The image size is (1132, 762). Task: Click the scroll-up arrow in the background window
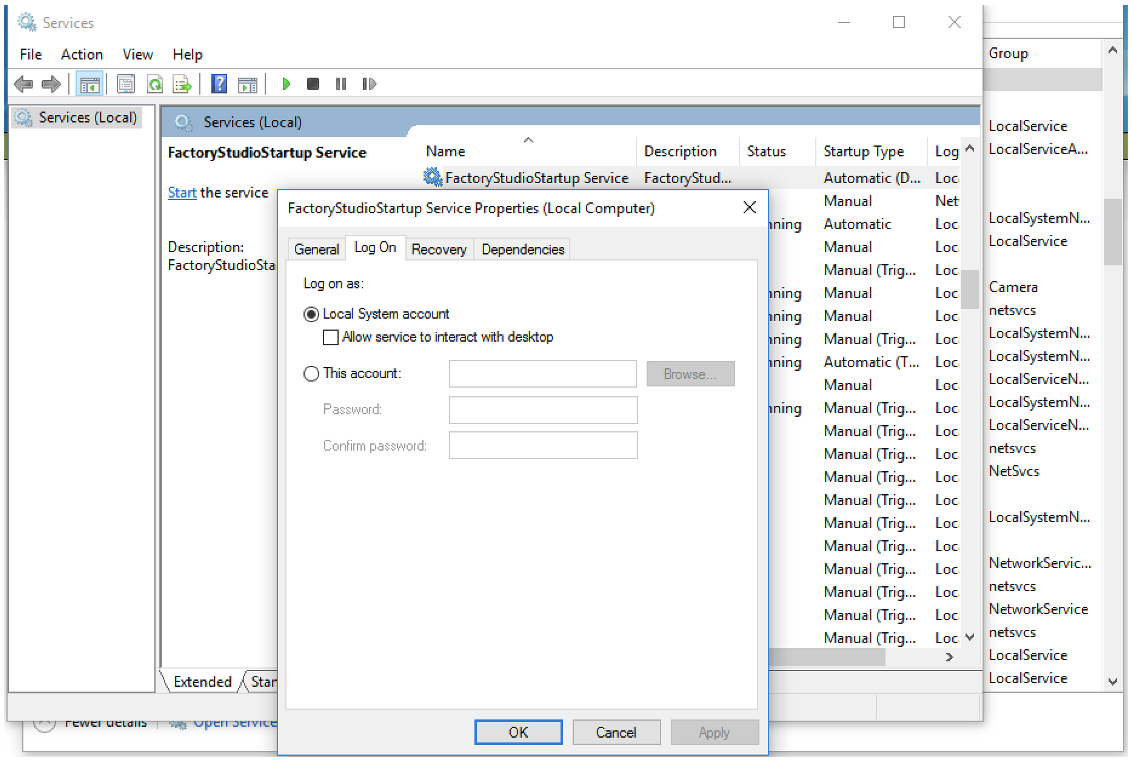pyautogui.click(x=1113, y=51)
